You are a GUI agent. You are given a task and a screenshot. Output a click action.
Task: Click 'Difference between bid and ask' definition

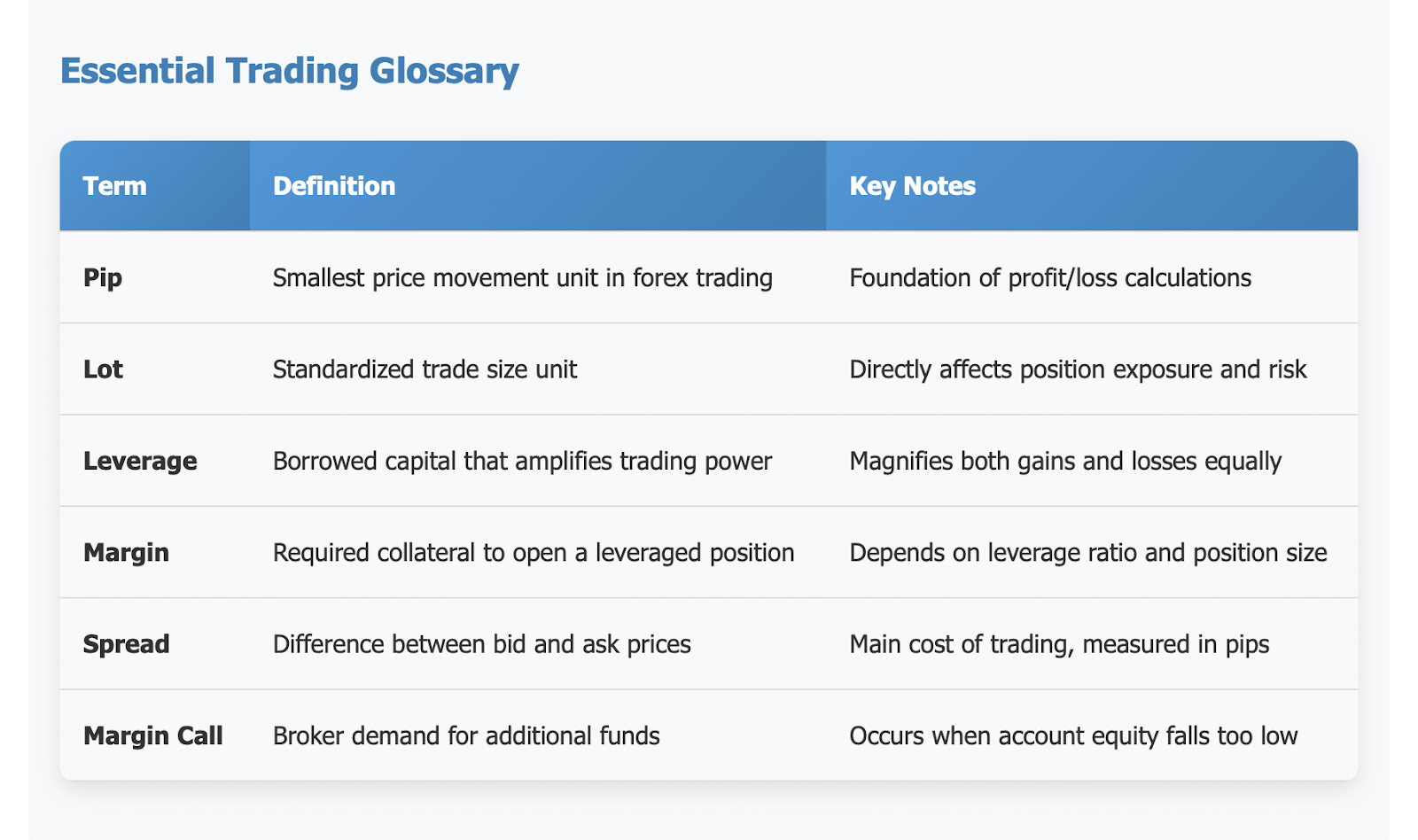pos(482,644)
